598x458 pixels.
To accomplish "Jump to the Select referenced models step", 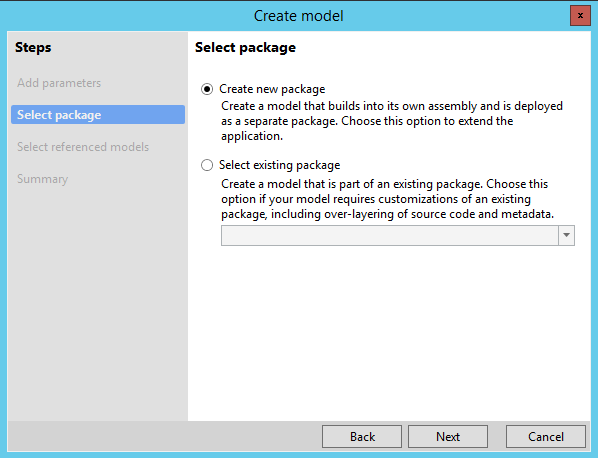I will point(83,147).
